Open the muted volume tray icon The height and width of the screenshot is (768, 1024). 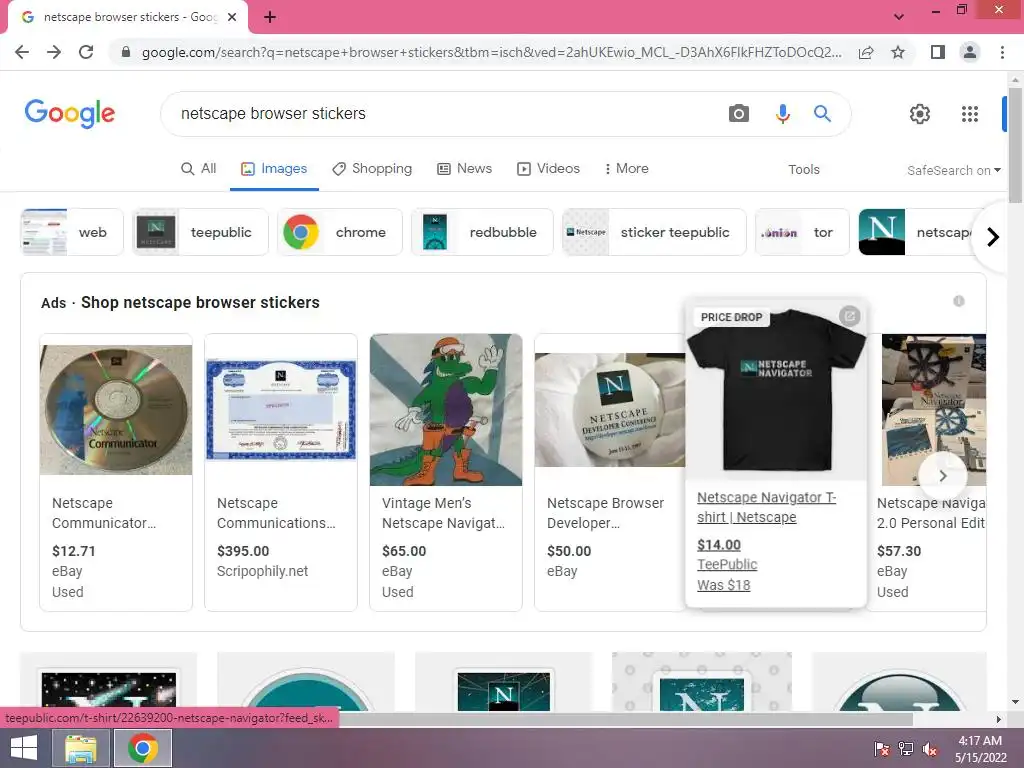[929, 748]
